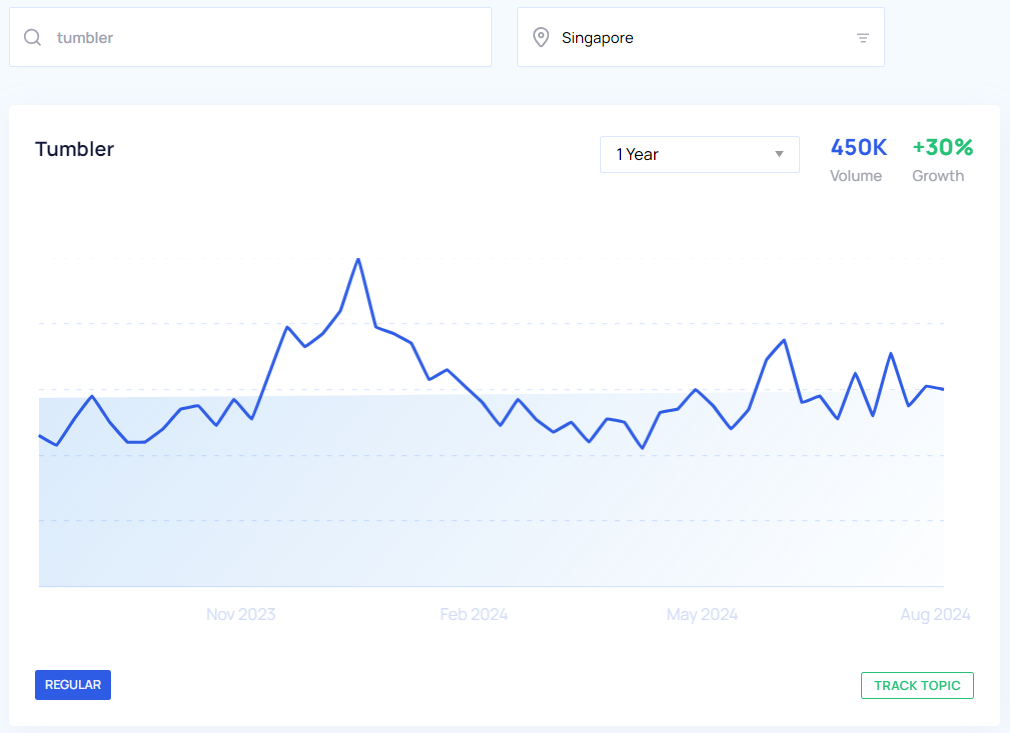Click the May 2024 axis label

click(x=702, y=614)
